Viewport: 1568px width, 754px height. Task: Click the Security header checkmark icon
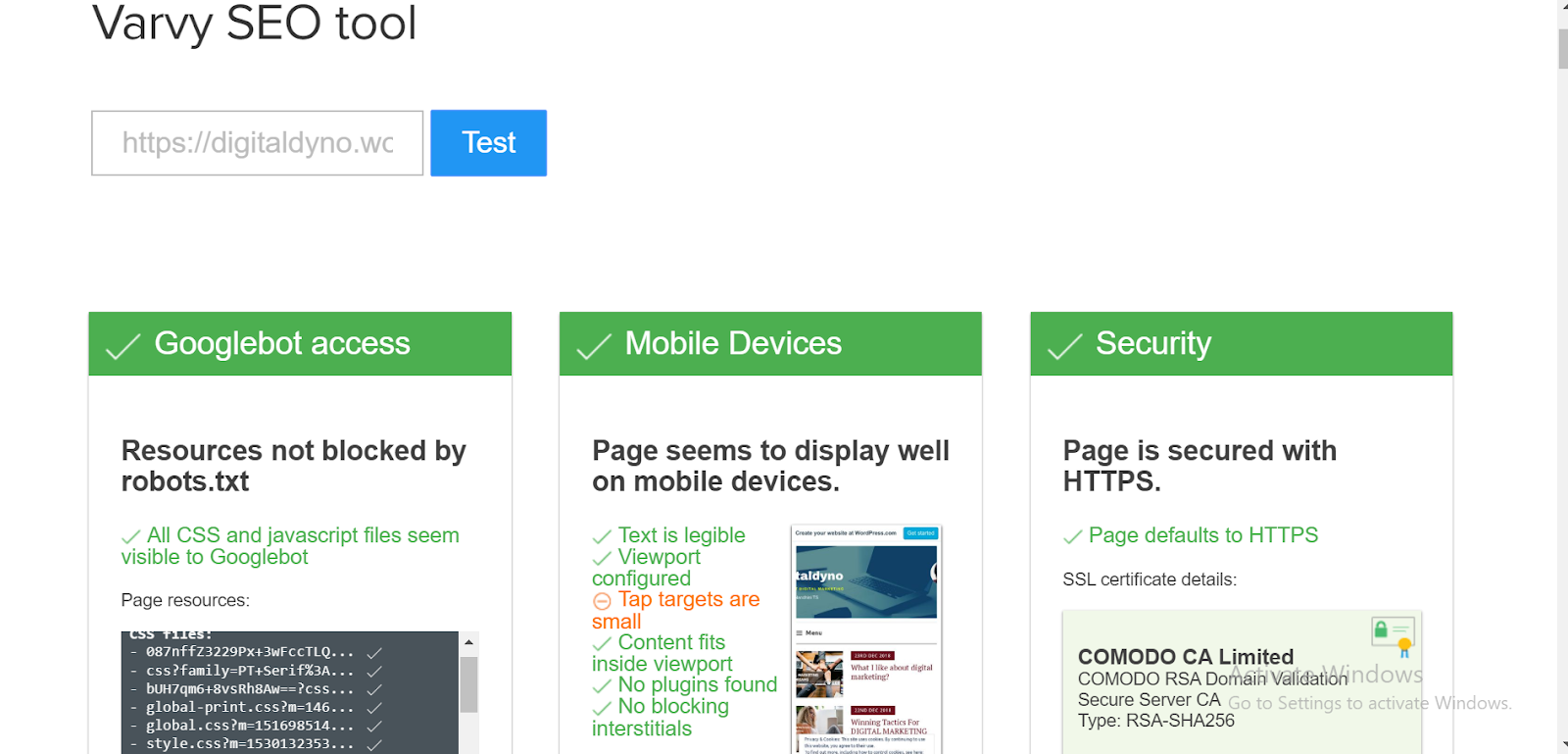tap(1064, 346)
